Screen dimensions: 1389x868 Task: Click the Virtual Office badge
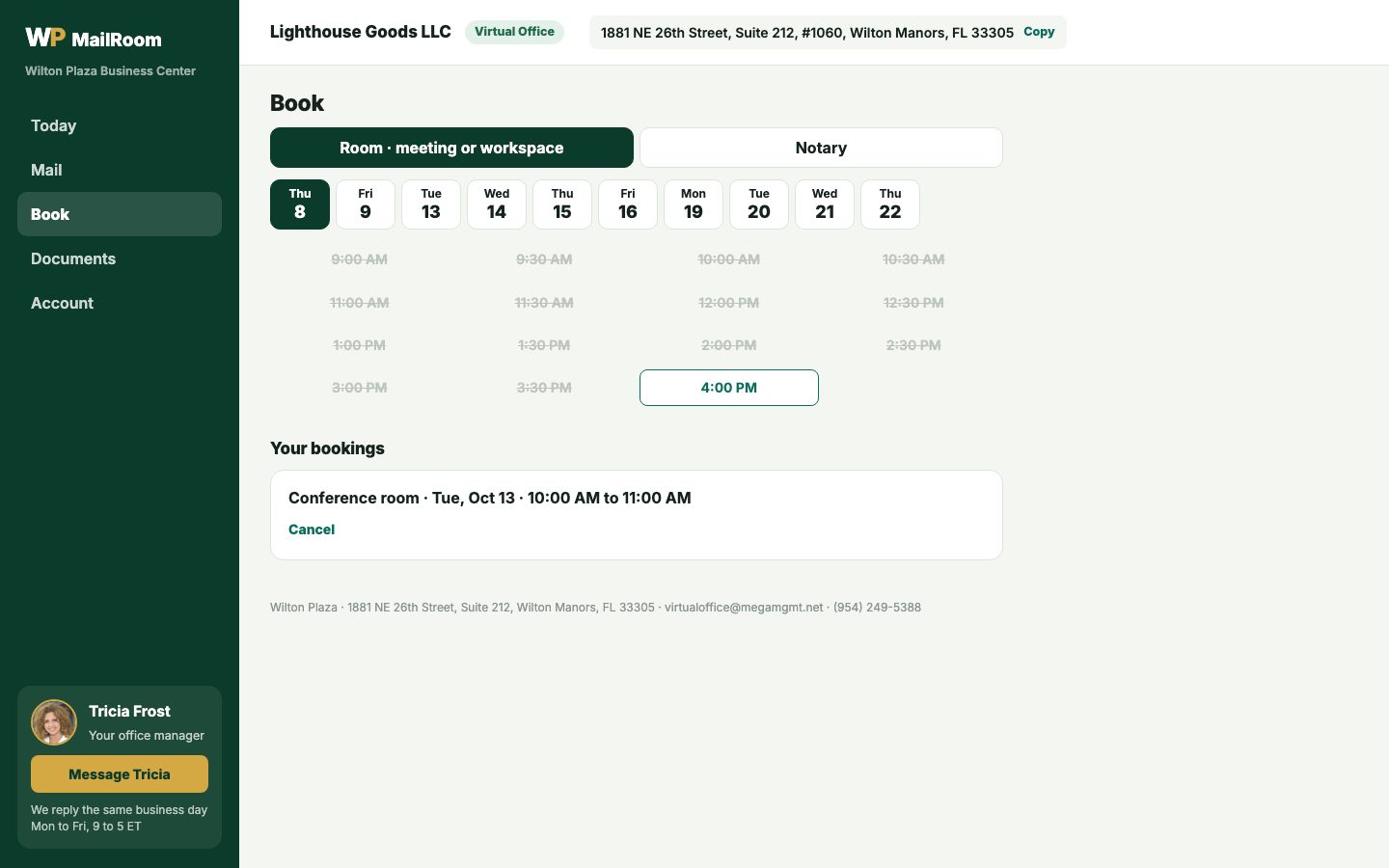coord(514,32)
